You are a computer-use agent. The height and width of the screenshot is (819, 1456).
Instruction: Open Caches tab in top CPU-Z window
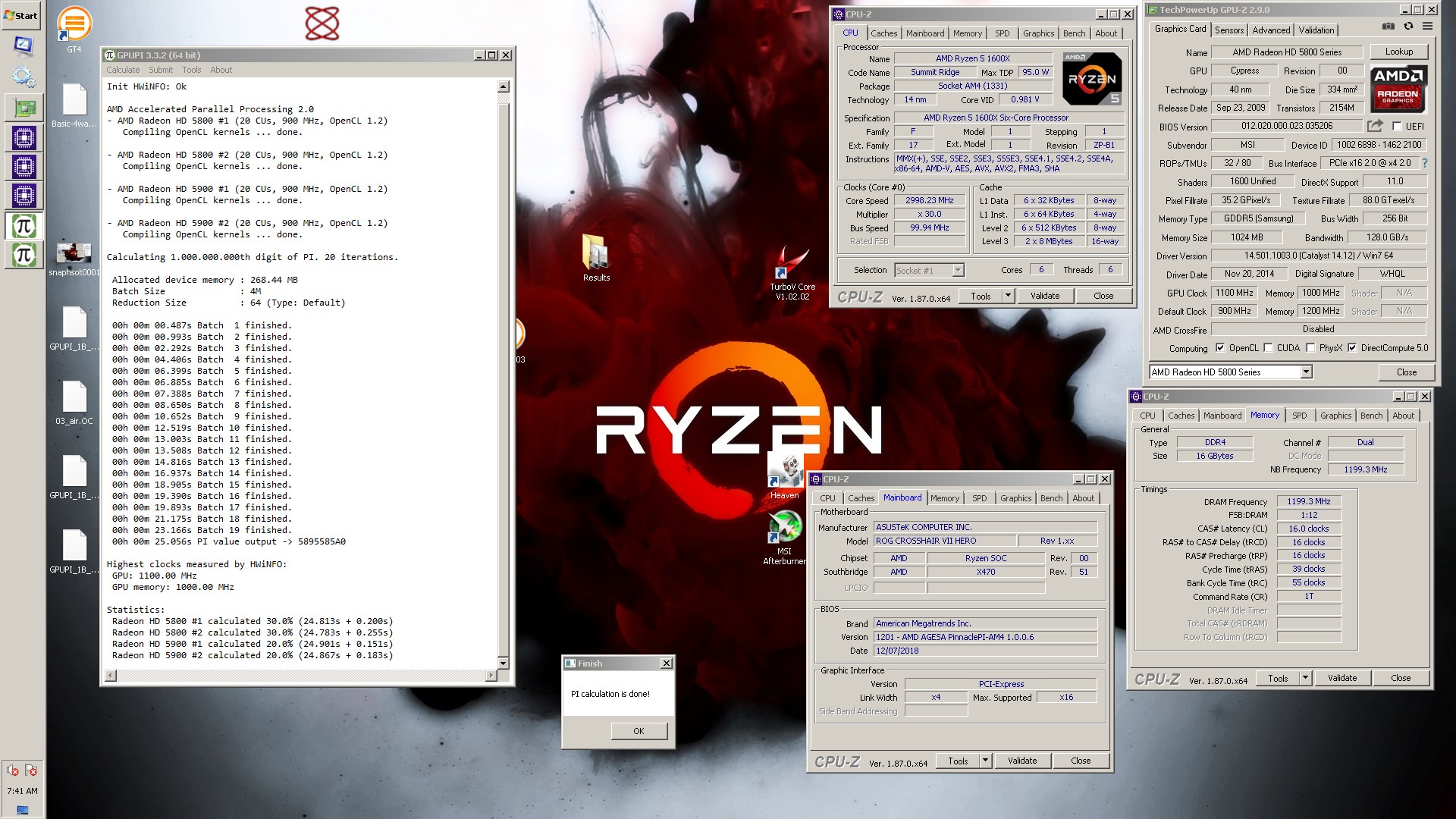[x=883, y=33]
